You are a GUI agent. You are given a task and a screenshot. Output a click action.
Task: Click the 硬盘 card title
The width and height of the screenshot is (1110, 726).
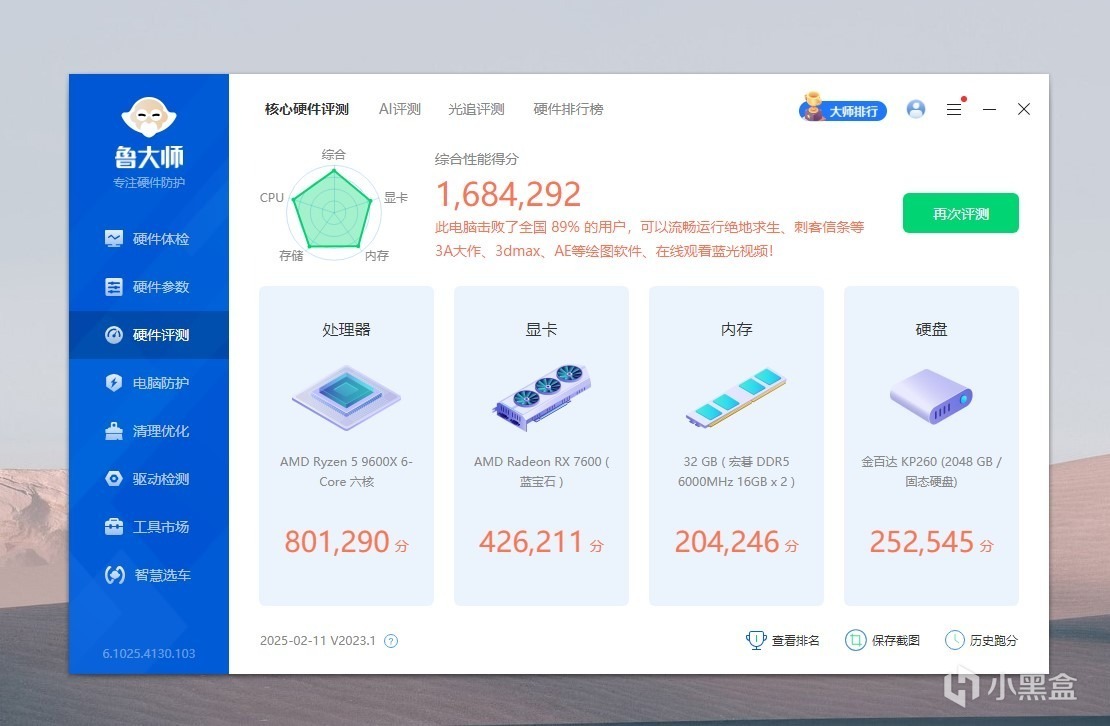point(931,330)
